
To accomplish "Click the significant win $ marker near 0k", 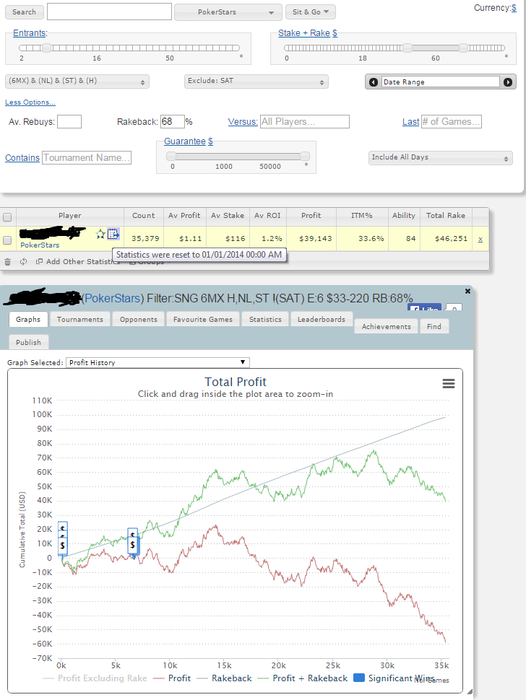I will 63,546.
